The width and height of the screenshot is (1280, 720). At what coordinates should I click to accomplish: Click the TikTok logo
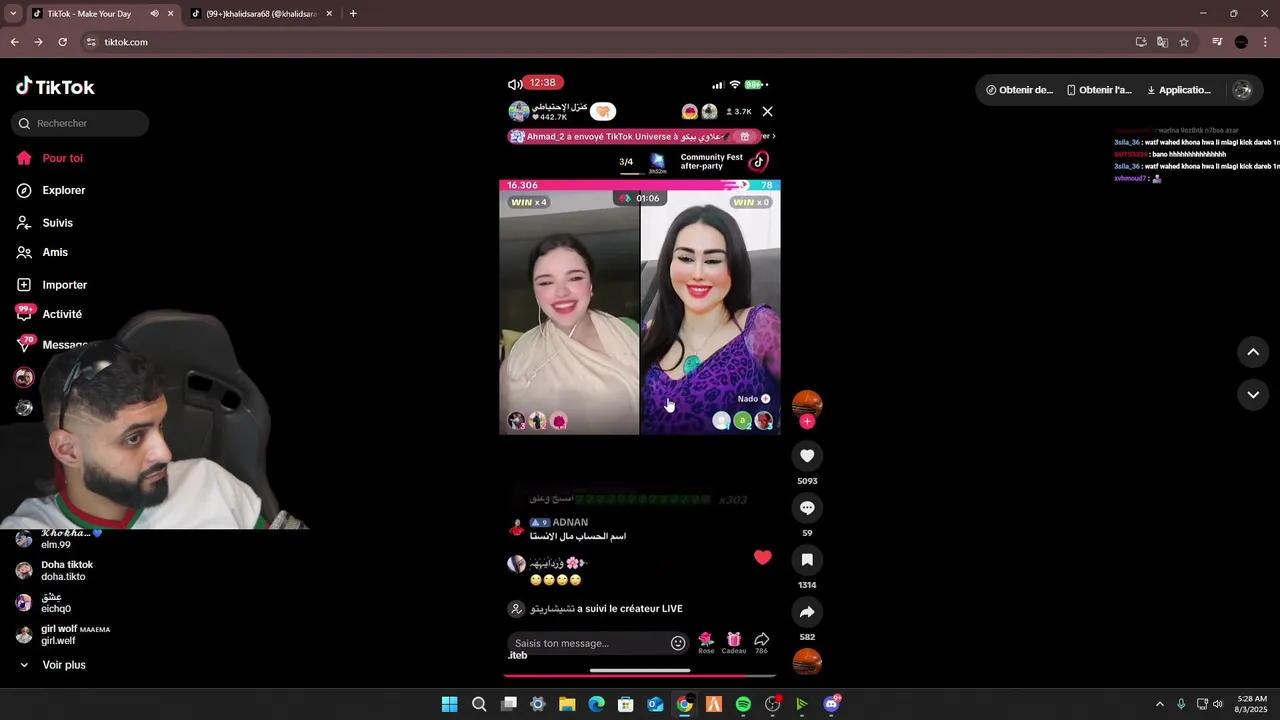(55, 87)
